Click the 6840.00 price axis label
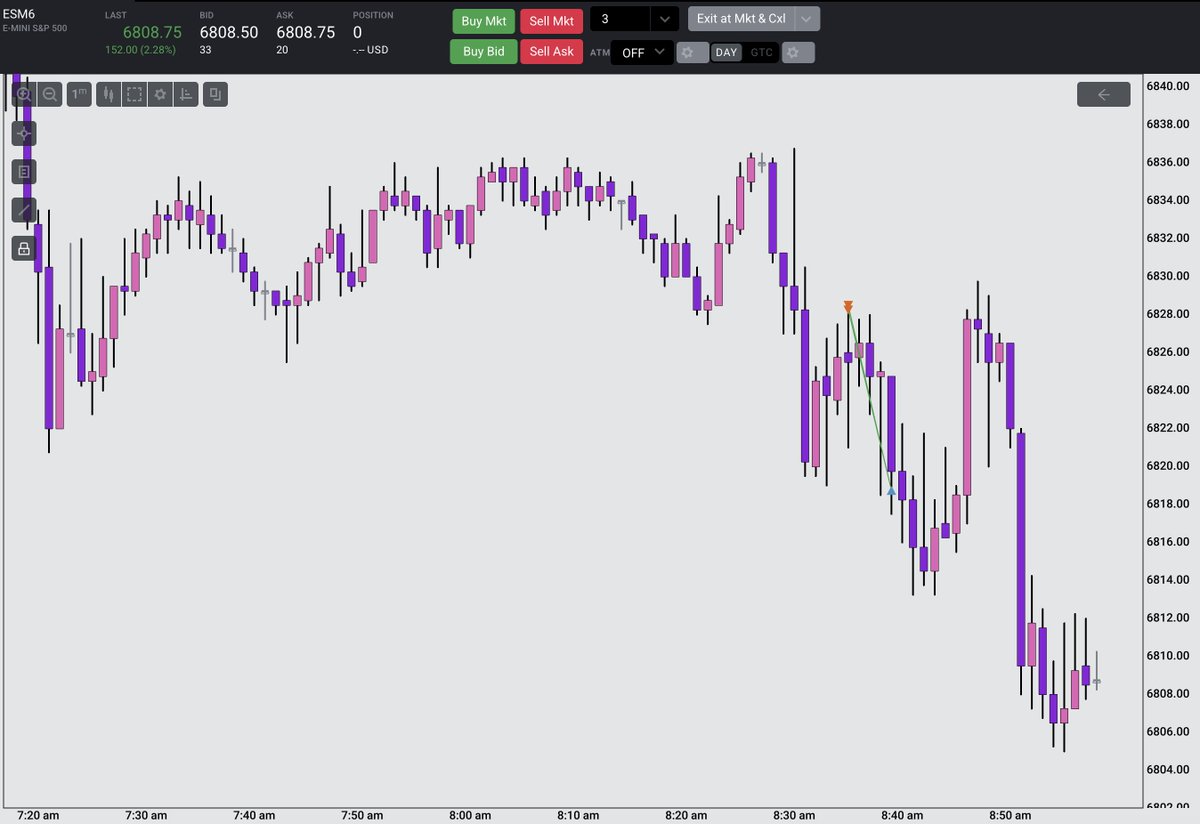The width and height of the screenshot is (1200, 824). [x=1167, y=86]
